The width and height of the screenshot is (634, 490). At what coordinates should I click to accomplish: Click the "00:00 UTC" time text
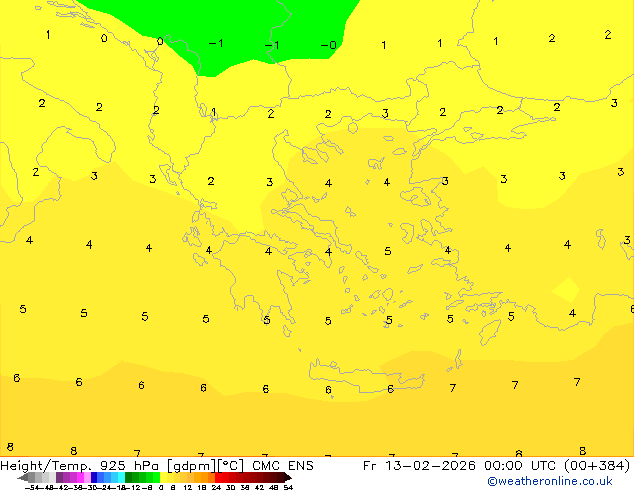pos(521,466)
